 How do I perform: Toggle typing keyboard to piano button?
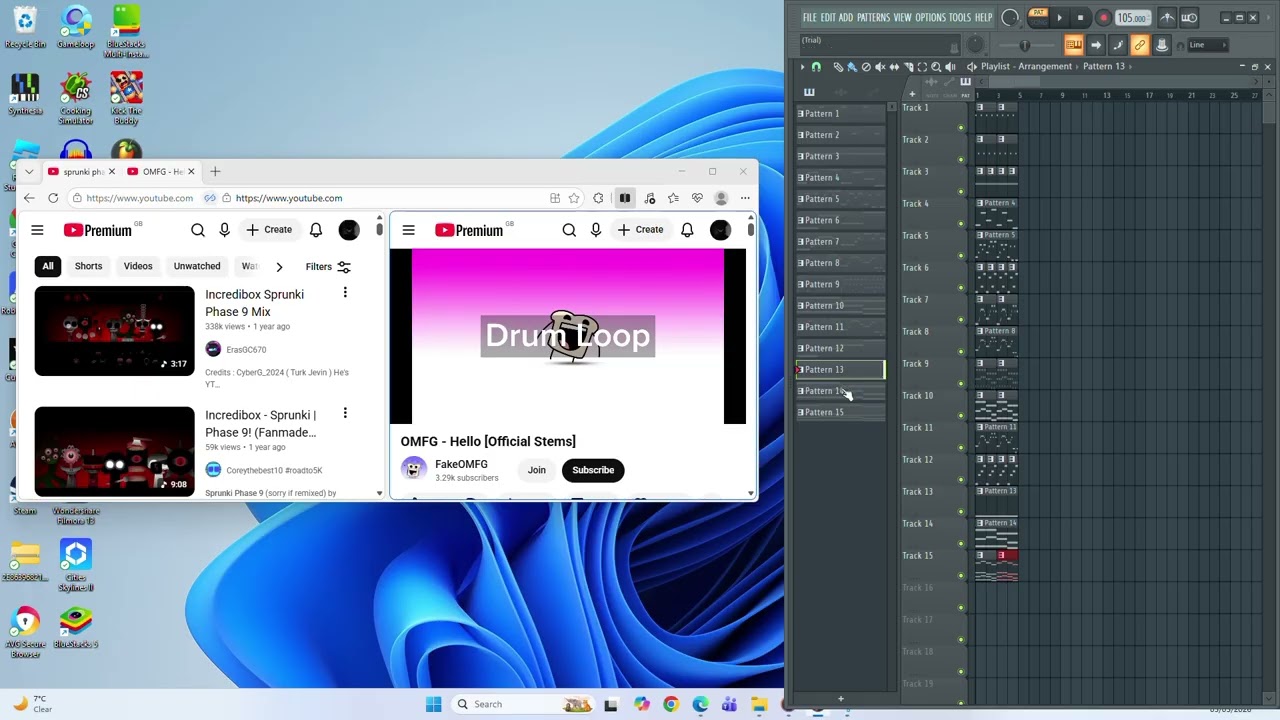point(1074,45)
